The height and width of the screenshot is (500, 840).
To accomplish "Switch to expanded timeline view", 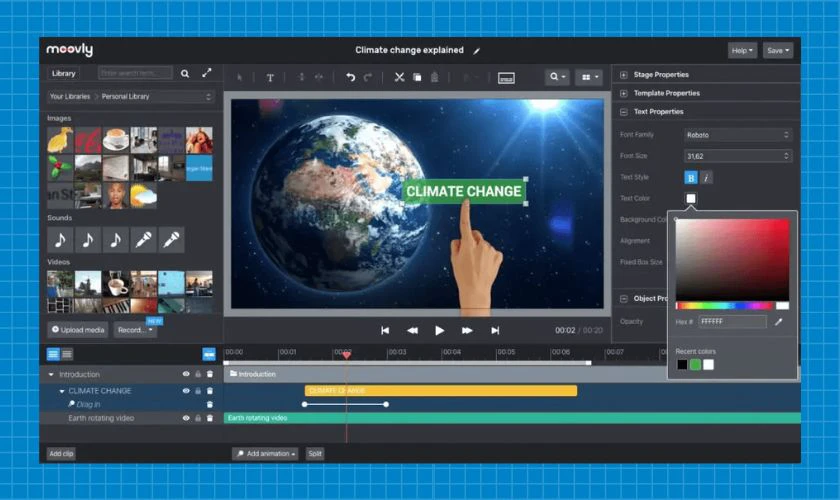I will pos(53,354).
